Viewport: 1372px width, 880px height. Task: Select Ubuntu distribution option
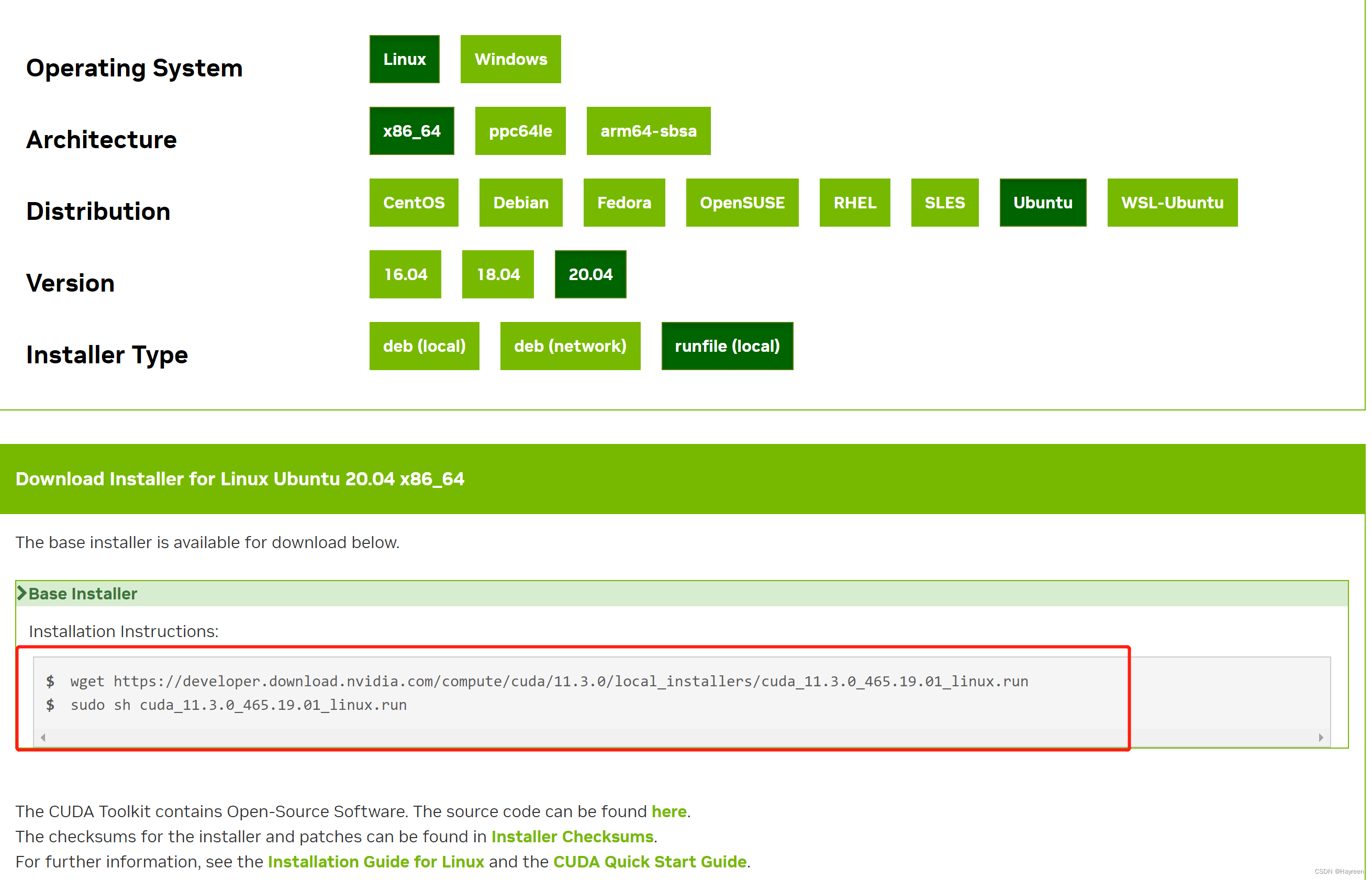click(x=1044, y=203)
